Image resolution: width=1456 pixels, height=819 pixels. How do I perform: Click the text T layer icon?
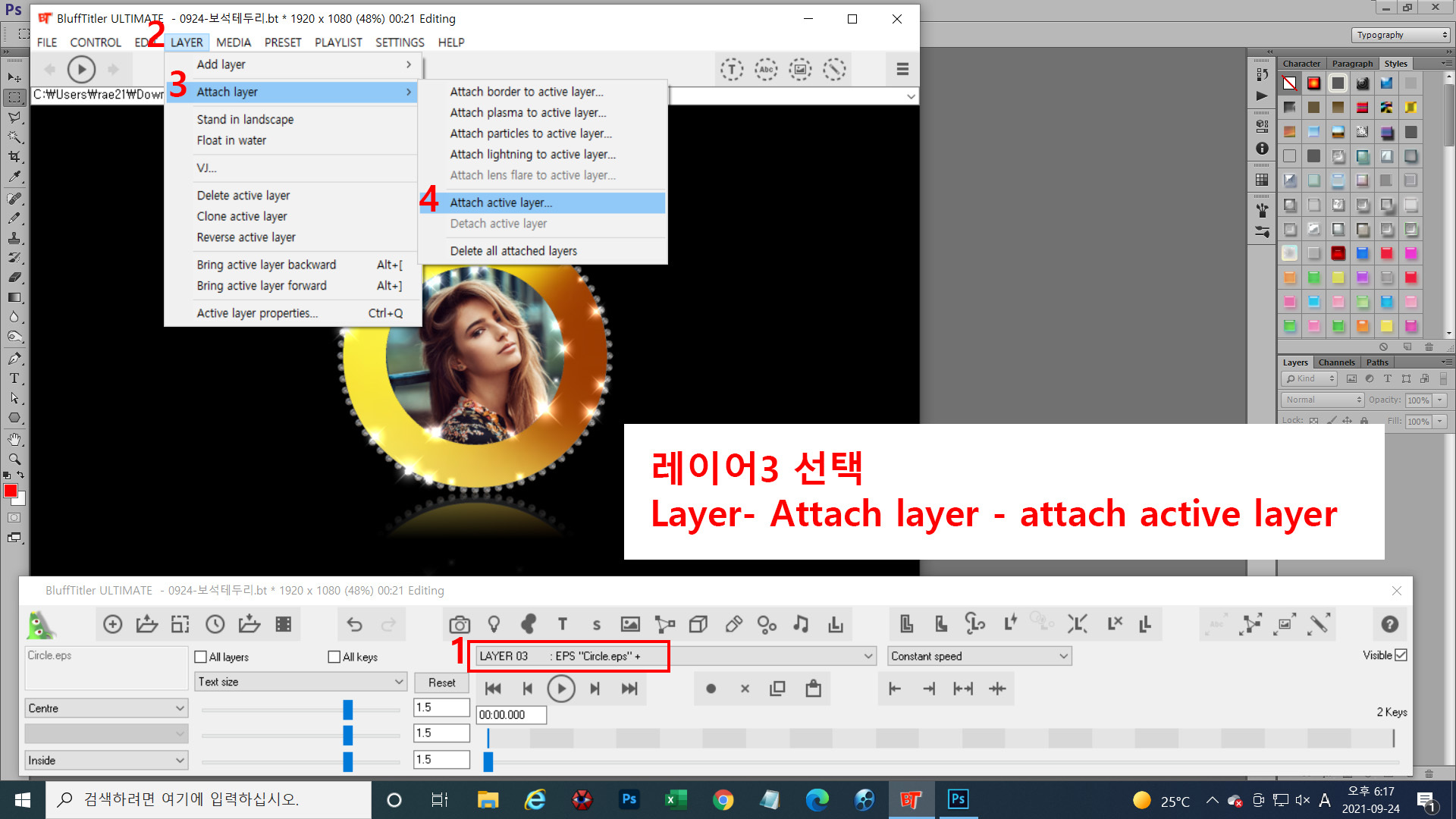pyautogui.click(x=562, y=624)
